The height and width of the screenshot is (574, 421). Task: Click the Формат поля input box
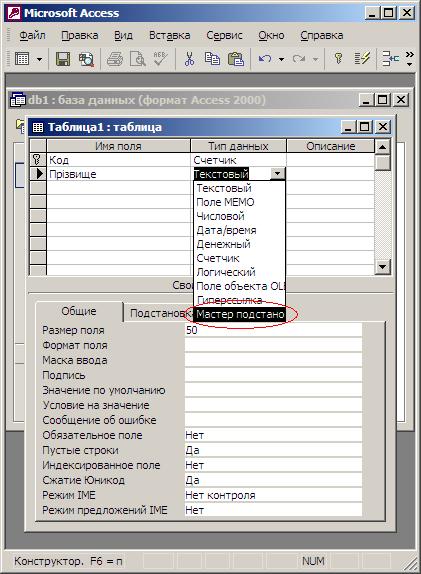point(273,345)
